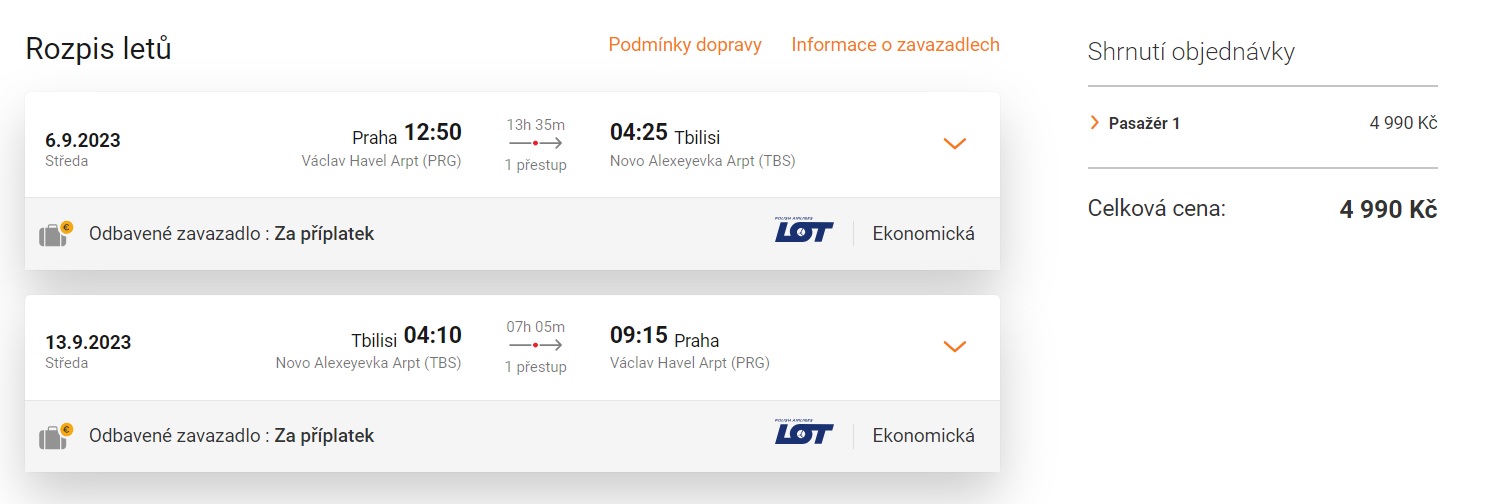Click the Rozpis letů heading

coord(98,48)
